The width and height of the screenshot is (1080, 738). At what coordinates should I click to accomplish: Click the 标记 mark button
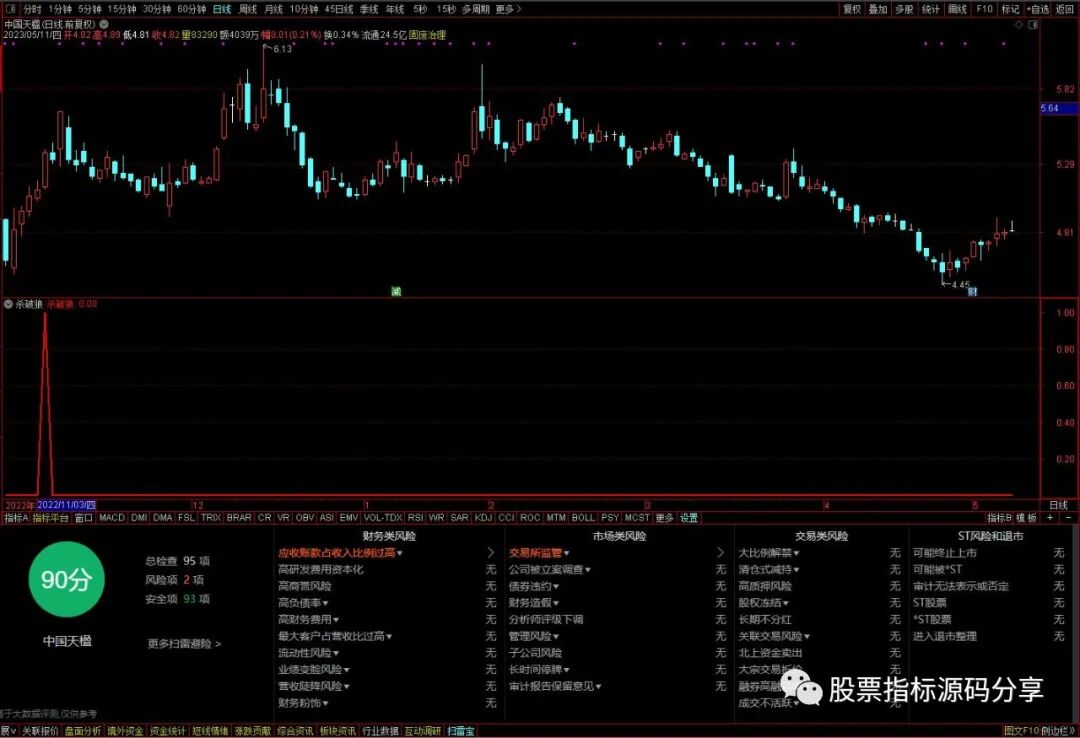coord(1010,9)
